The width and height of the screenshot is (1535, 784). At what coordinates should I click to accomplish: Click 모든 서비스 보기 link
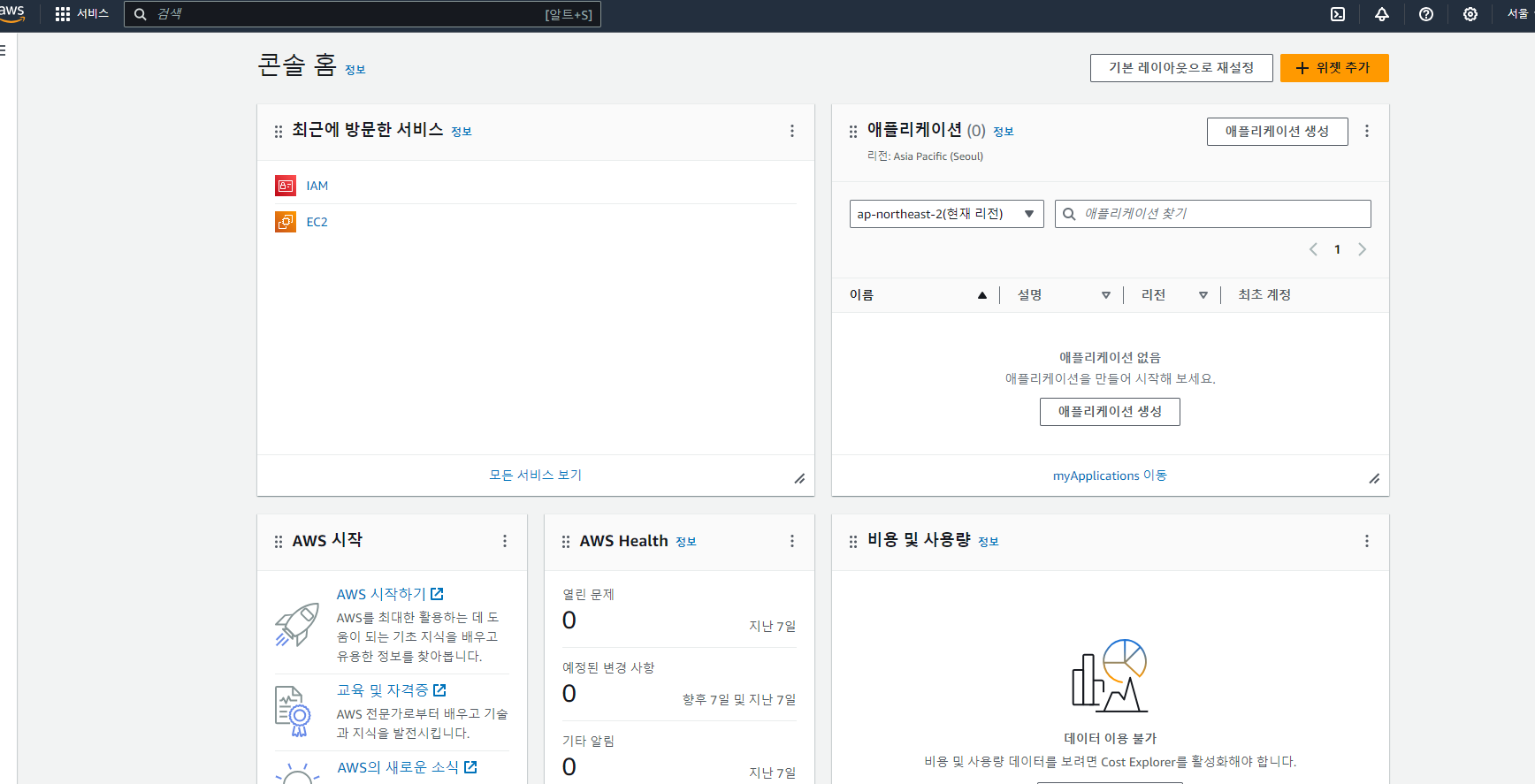pos(536,475)
